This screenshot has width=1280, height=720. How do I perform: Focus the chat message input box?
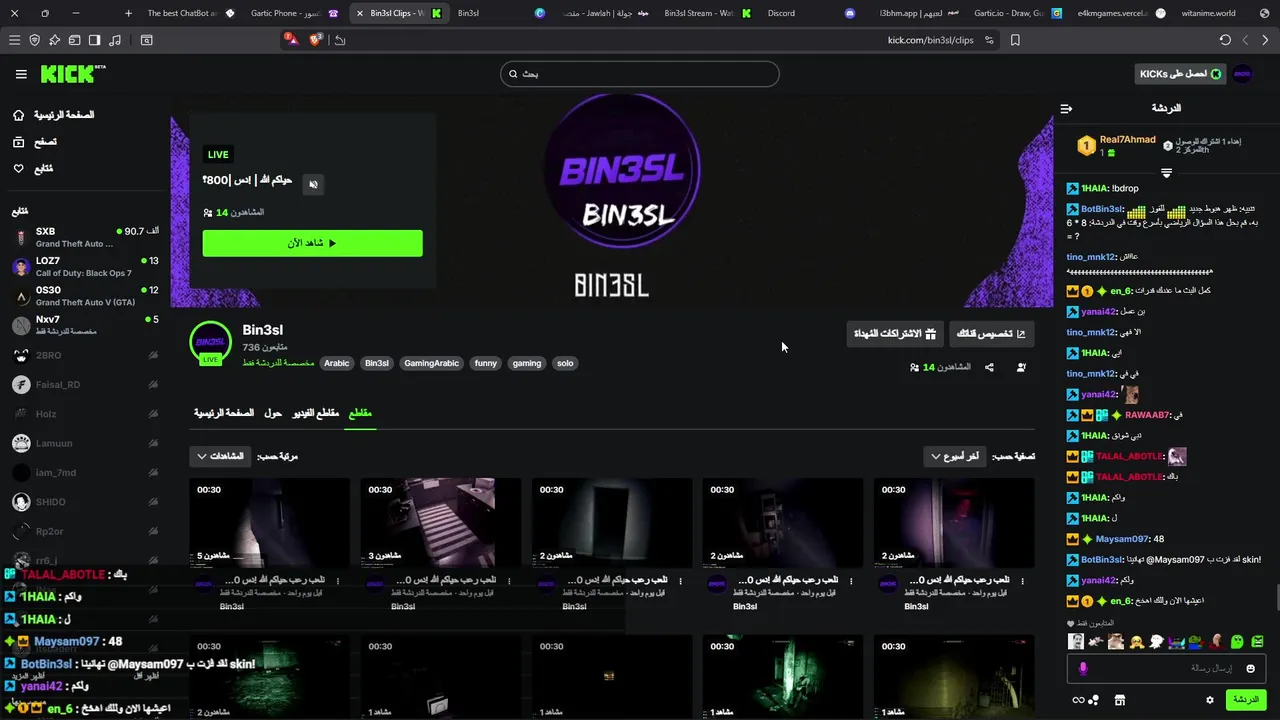coord(1166,668)
